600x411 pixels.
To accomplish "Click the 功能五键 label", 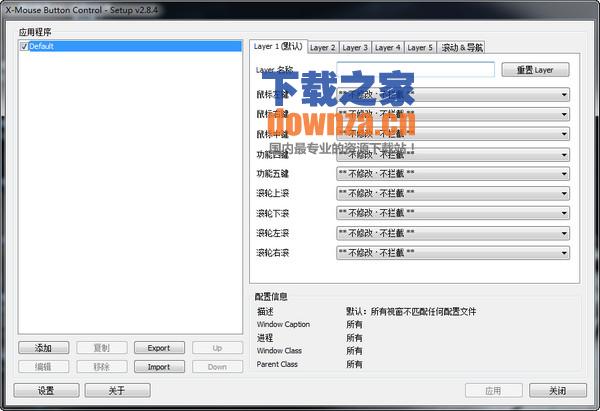I will pos(272,174).
